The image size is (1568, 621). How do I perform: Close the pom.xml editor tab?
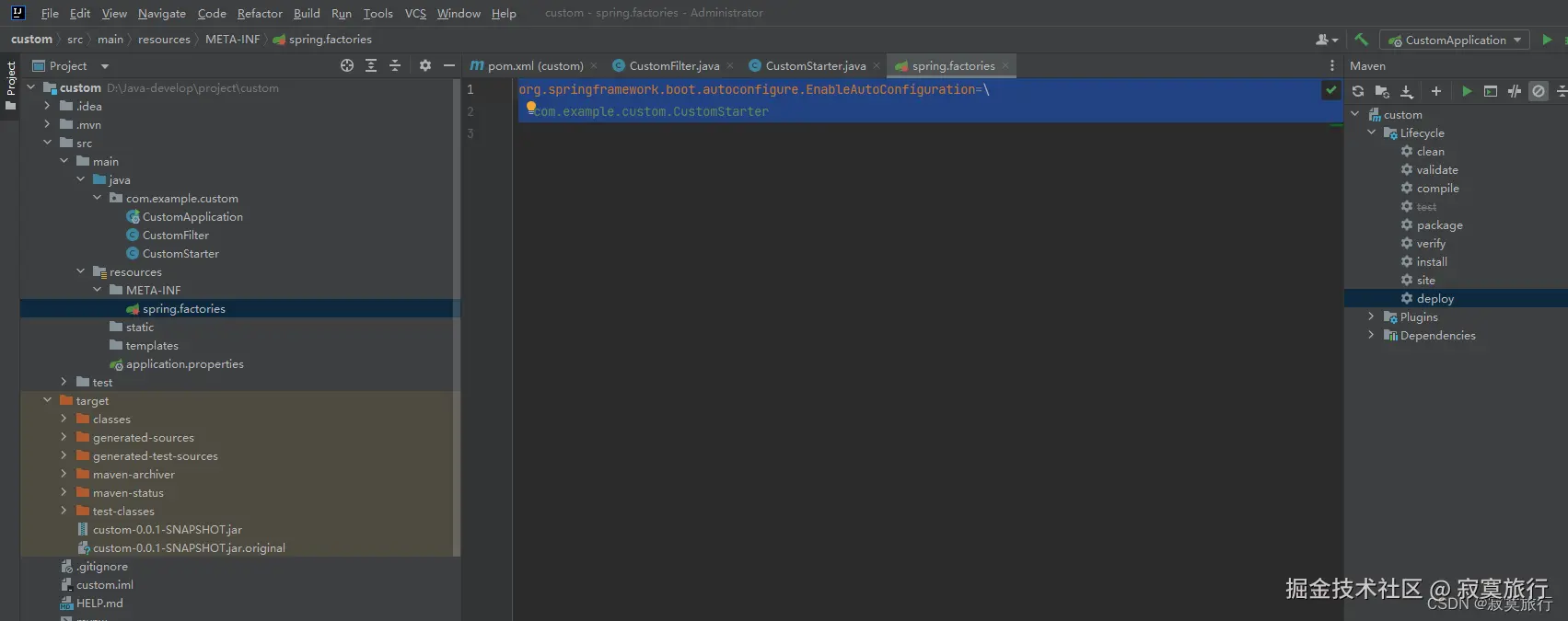pos(594,65)
